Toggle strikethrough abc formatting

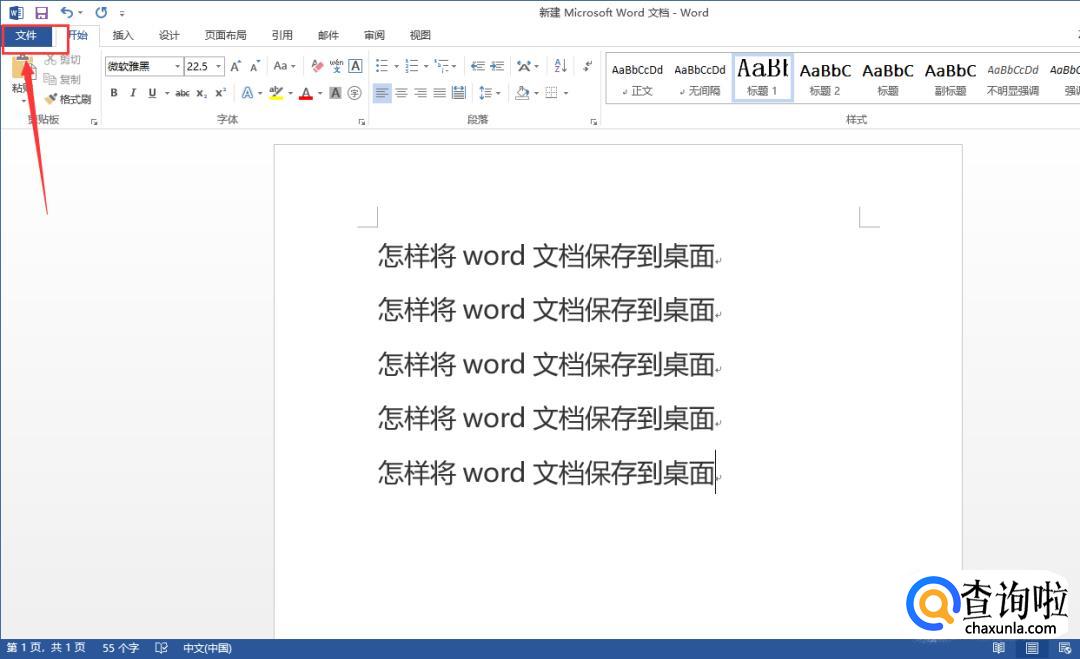[x=182, y=93]
